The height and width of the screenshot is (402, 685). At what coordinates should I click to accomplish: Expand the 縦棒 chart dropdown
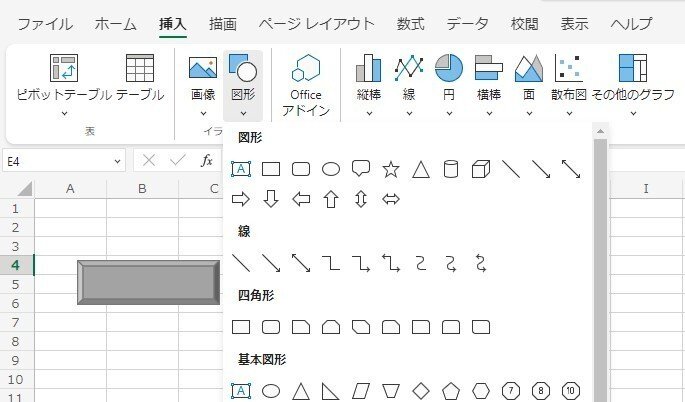pos(369,114)
